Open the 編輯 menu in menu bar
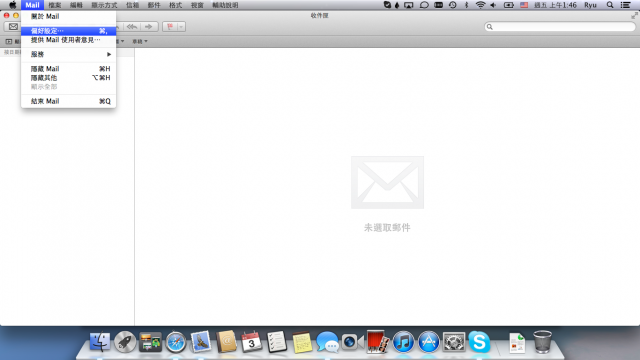The width and height of the screenshot is (640, 360). point(76,5)
